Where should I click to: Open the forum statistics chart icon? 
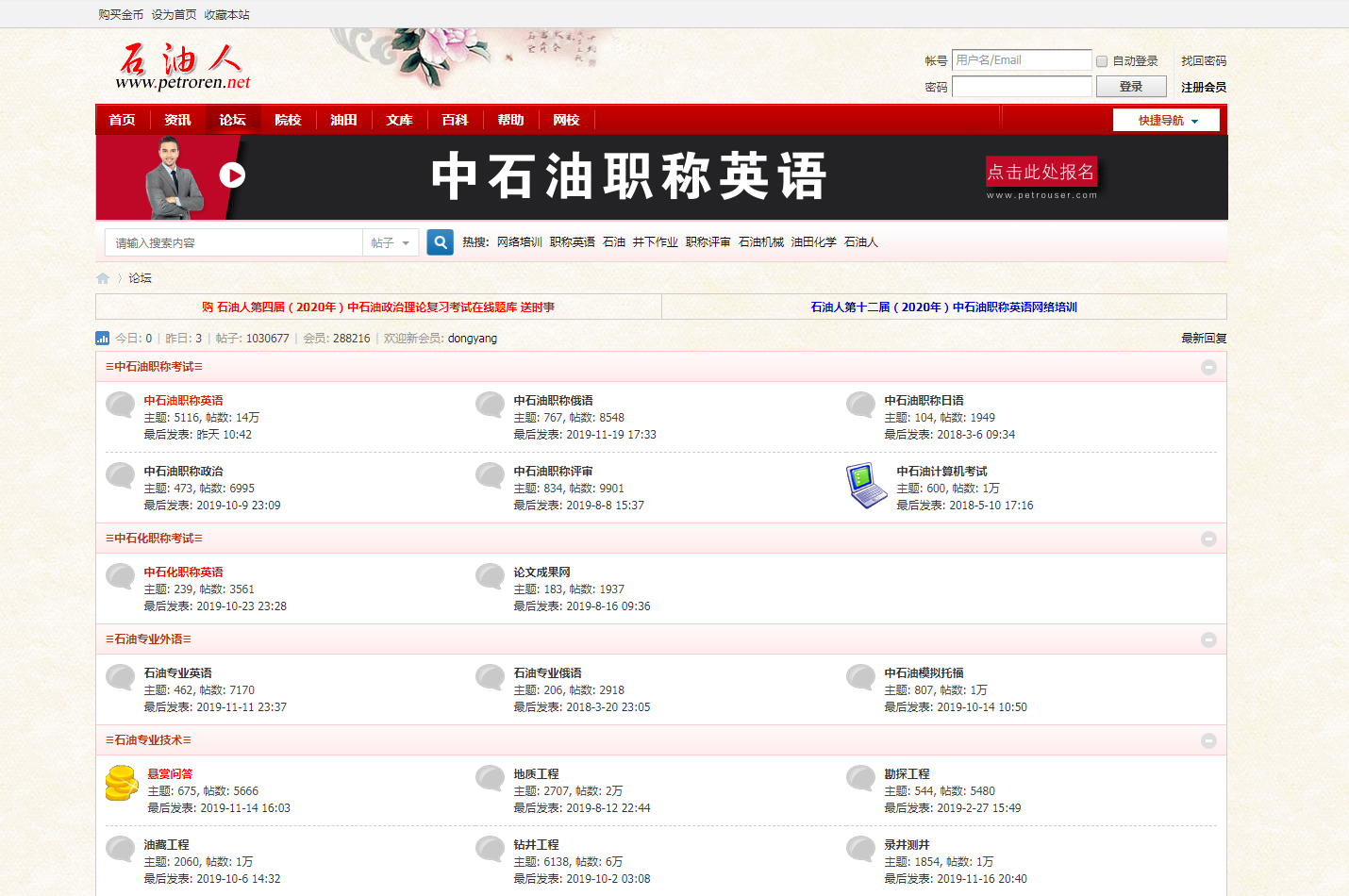tap(102, 338)
